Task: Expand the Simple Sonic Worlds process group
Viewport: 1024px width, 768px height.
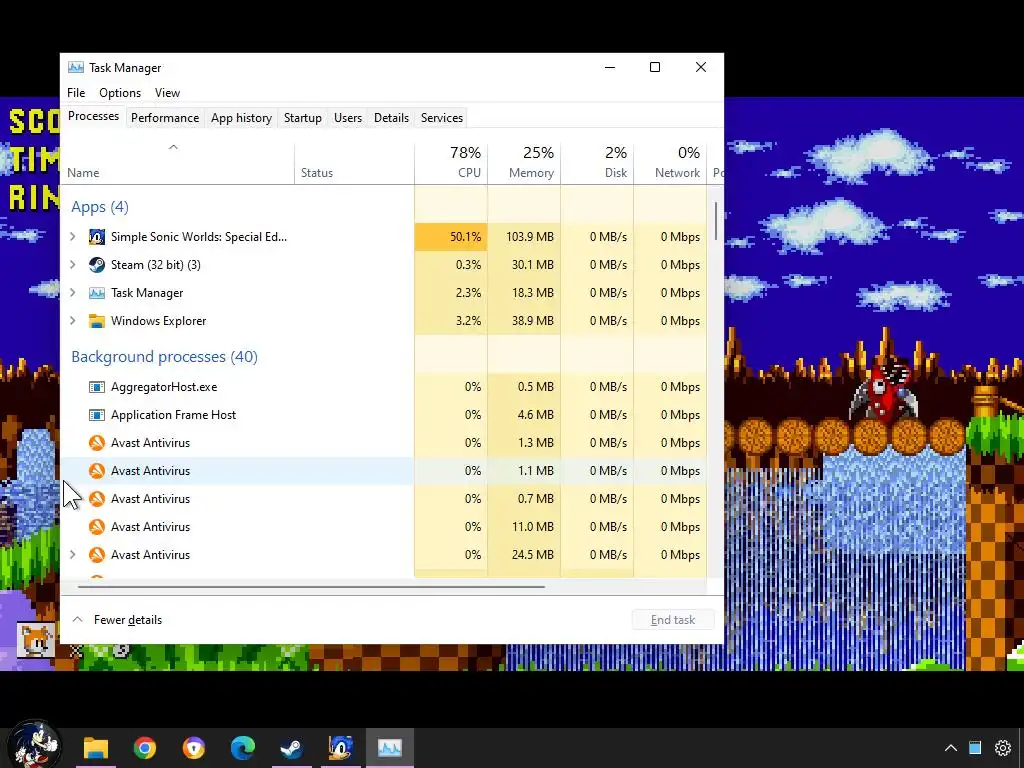Action: 72,236
